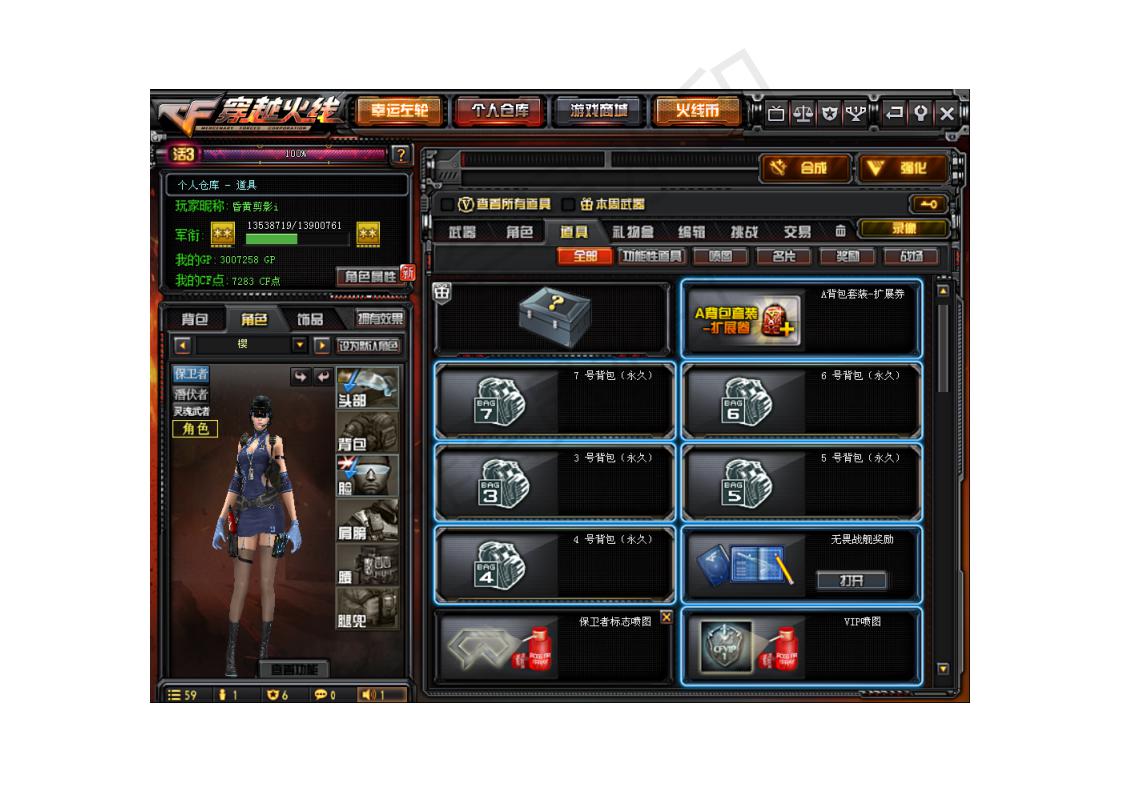Open 游戏商城 game store

[597, 111]
